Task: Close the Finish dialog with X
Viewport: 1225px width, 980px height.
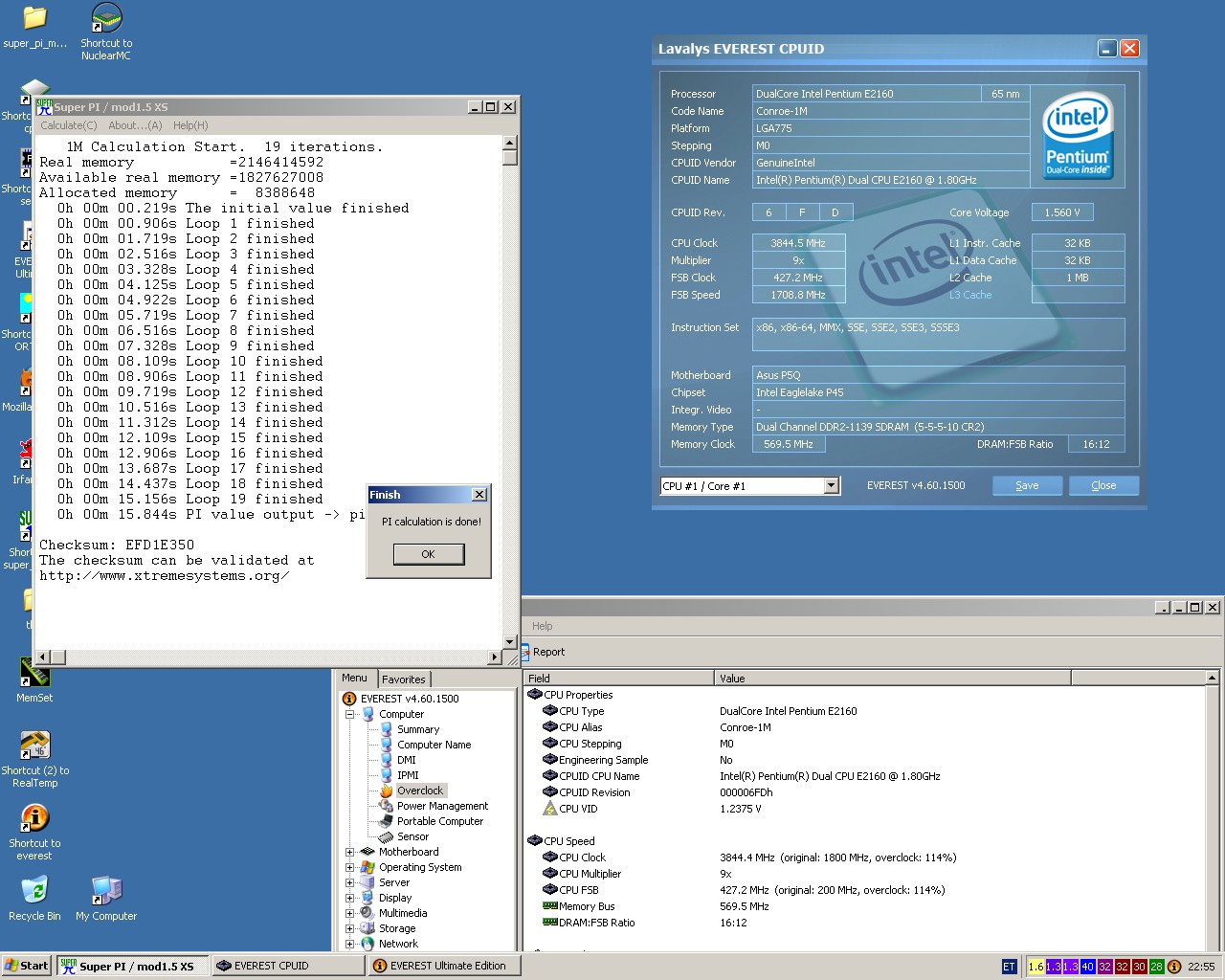Action: [479, 495]
